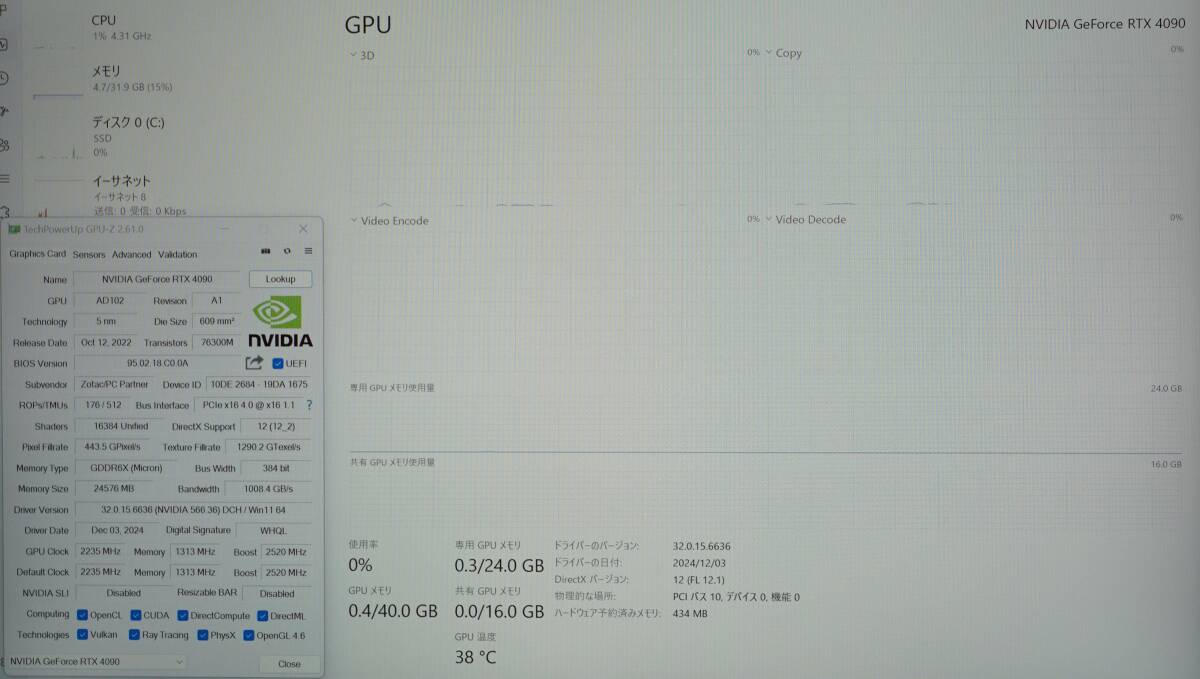1200x679 pixels.
Task: Click the Bandwidth 1008.4 GB/s field
Action: (x=268, y=489)
